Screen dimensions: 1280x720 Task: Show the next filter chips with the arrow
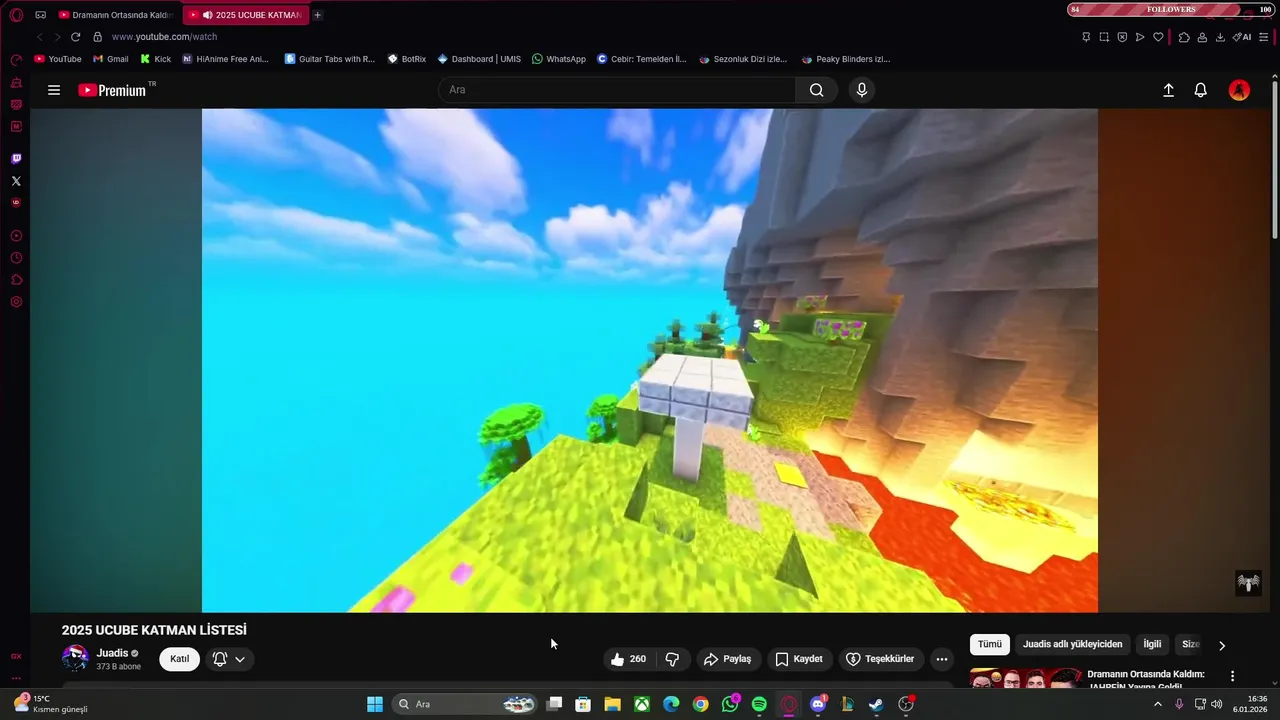(x=1221, y=645)
